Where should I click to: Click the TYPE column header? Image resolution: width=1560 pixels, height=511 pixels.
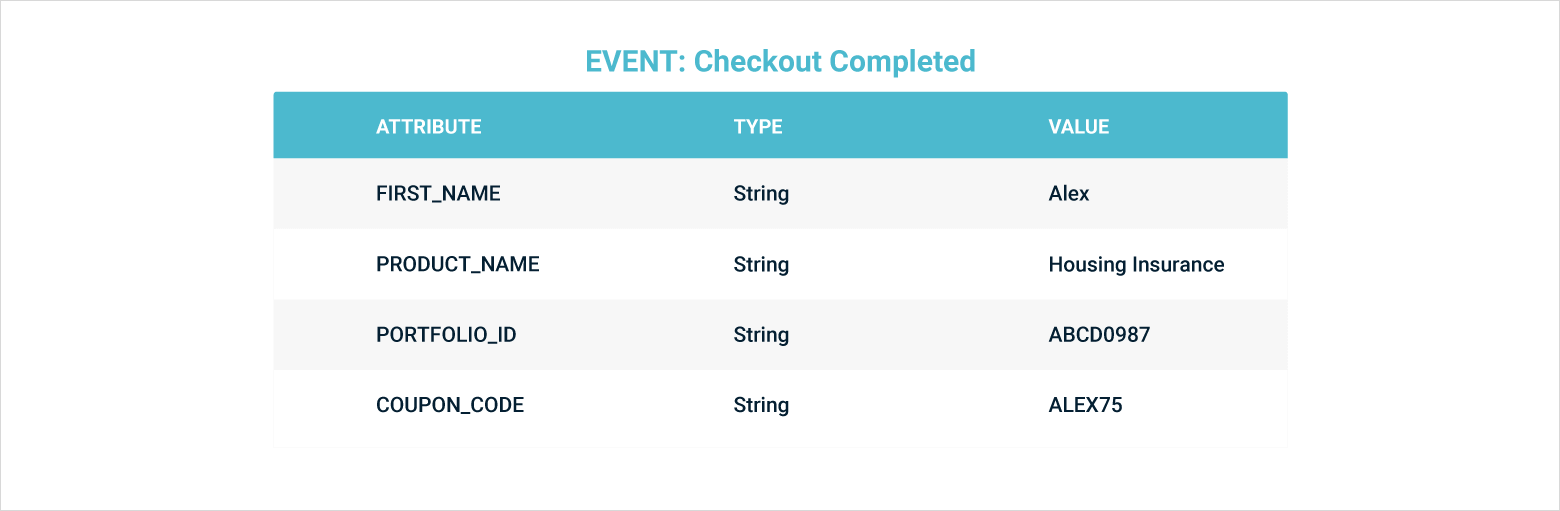click(757, 127)
